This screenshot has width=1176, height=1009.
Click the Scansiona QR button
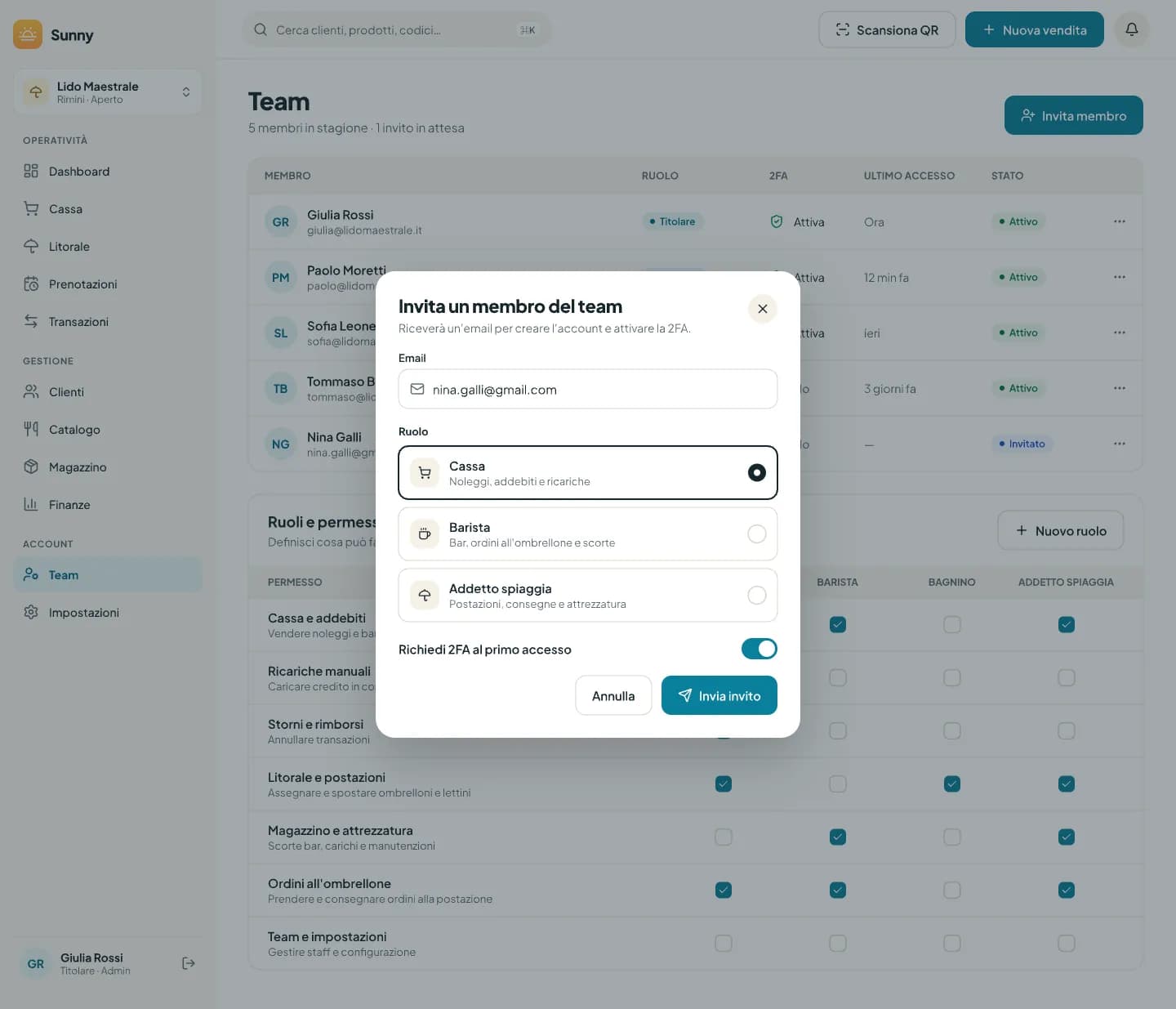(887, 29)
